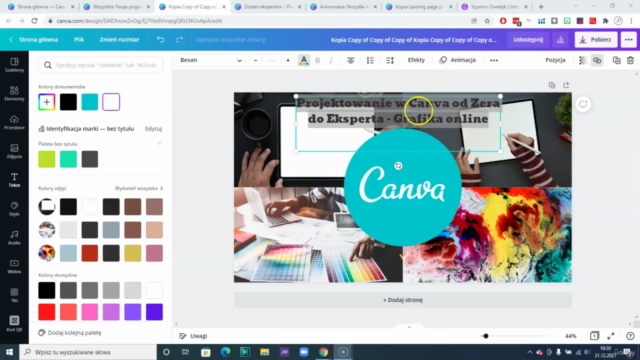Open the Style sidebar panel
Screen dimensions: 640x360
point(14,209)
